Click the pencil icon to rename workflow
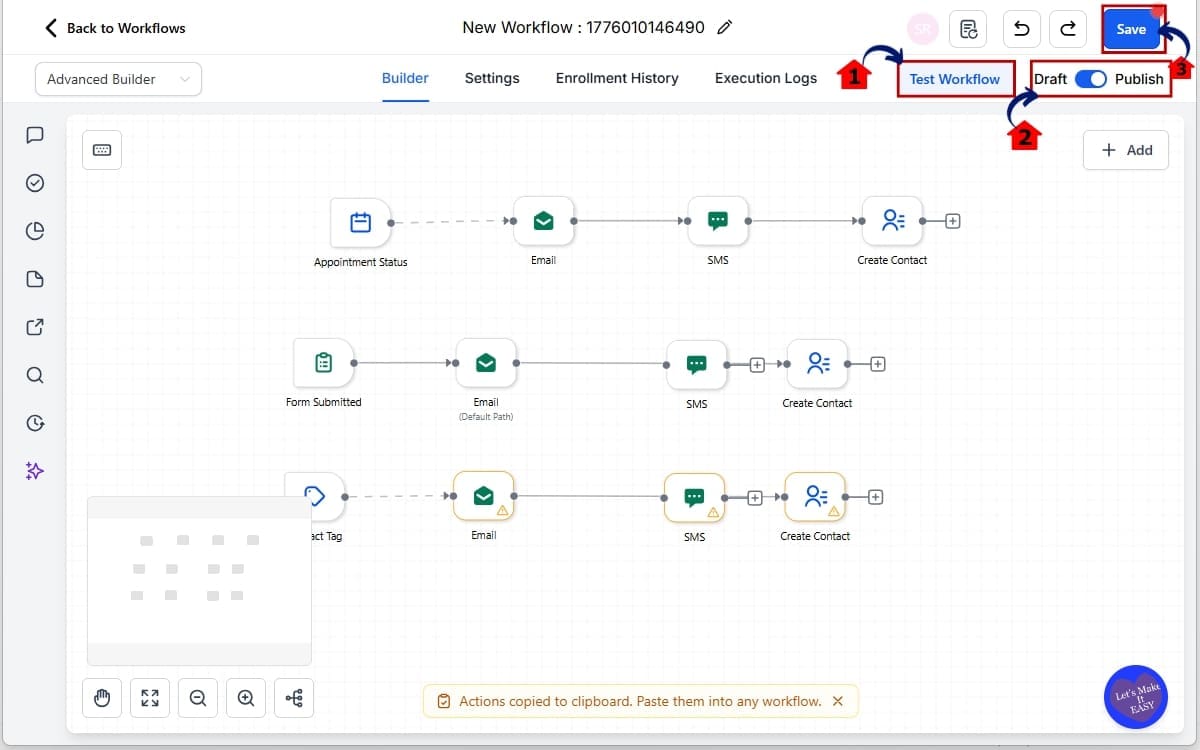This screenshot has width=1200, height=750. coord(725,28)
